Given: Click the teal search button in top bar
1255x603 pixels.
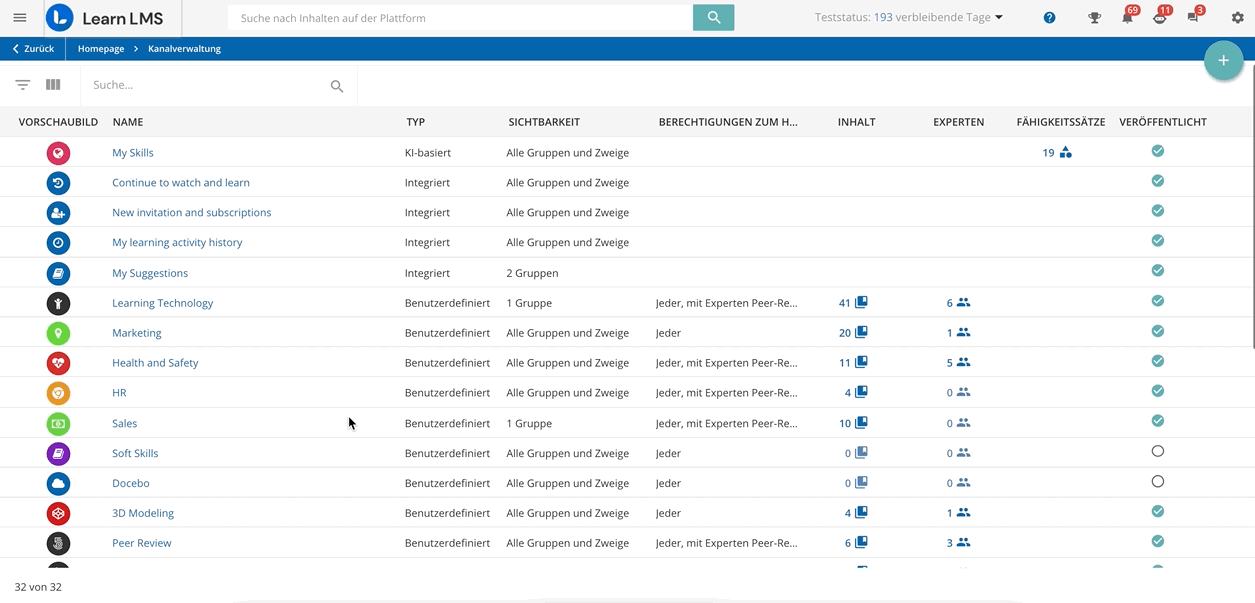Looking at the screenshot, I should pyautogui.click(x=713, y=17).
